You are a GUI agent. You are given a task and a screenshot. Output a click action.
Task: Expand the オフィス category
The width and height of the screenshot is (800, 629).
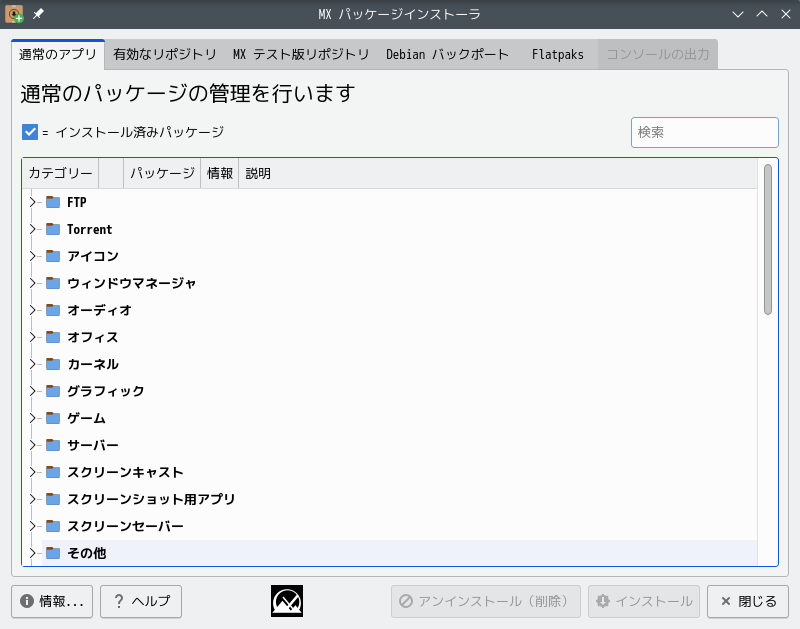click(32, 337)
